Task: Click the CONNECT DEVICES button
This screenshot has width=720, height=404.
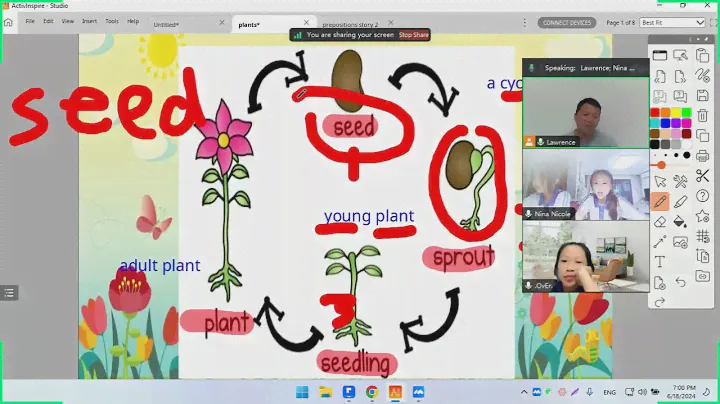Action: point(566,22)
